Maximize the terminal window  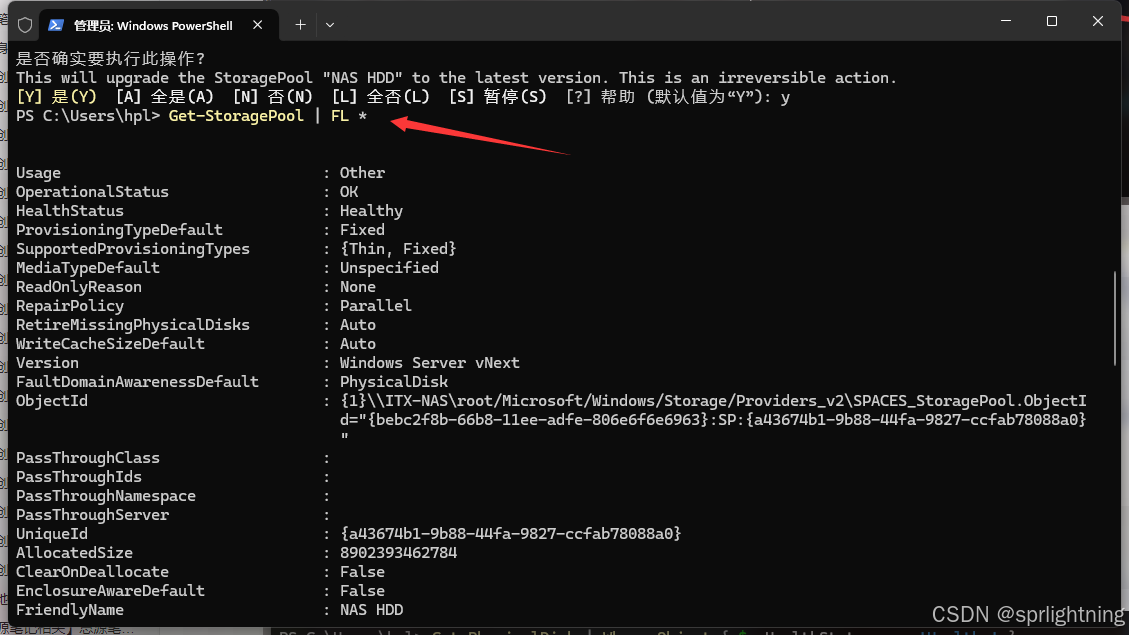pyautogui.click(x=1052, y=21)
